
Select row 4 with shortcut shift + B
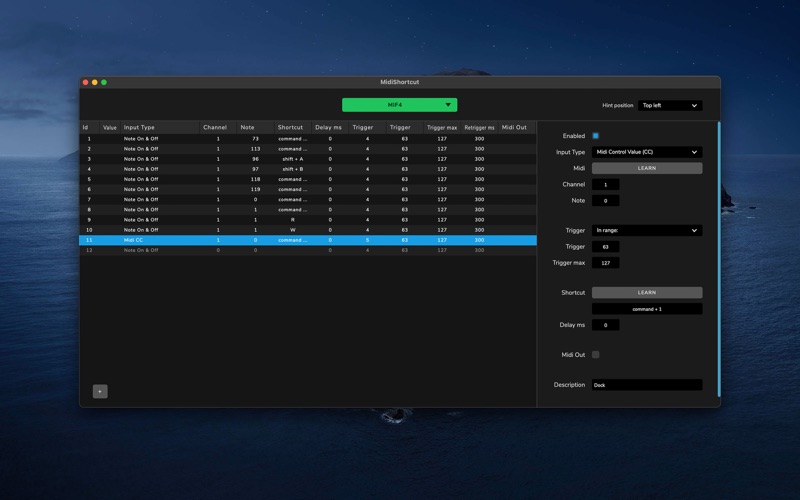(308, 169)
